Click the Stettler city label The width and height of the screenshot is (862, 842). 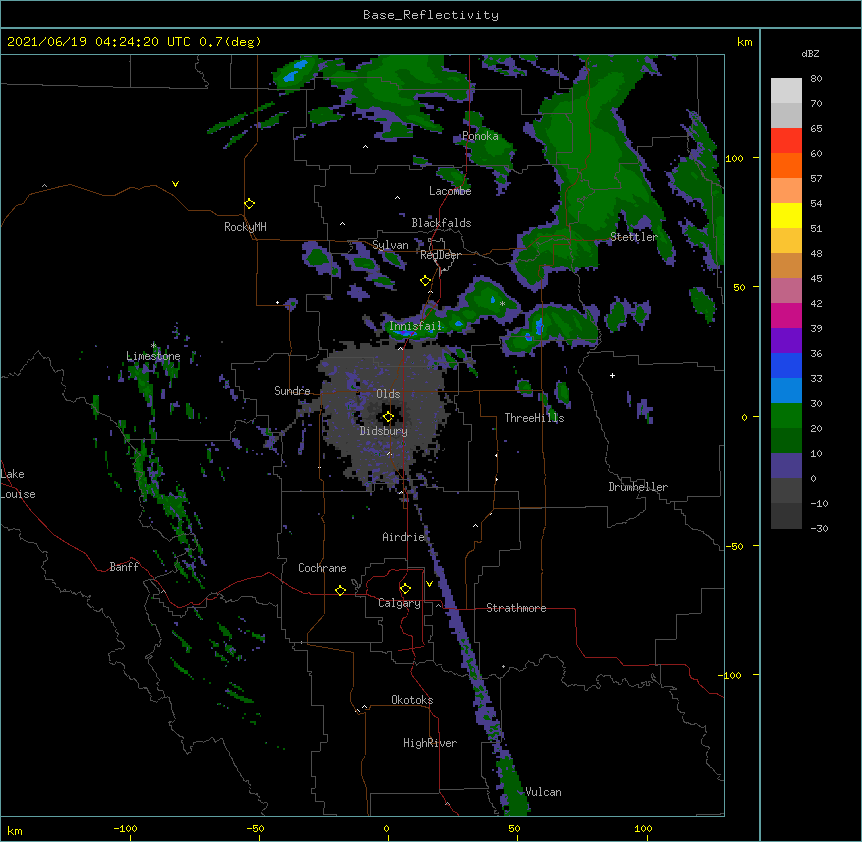[634, 237]
